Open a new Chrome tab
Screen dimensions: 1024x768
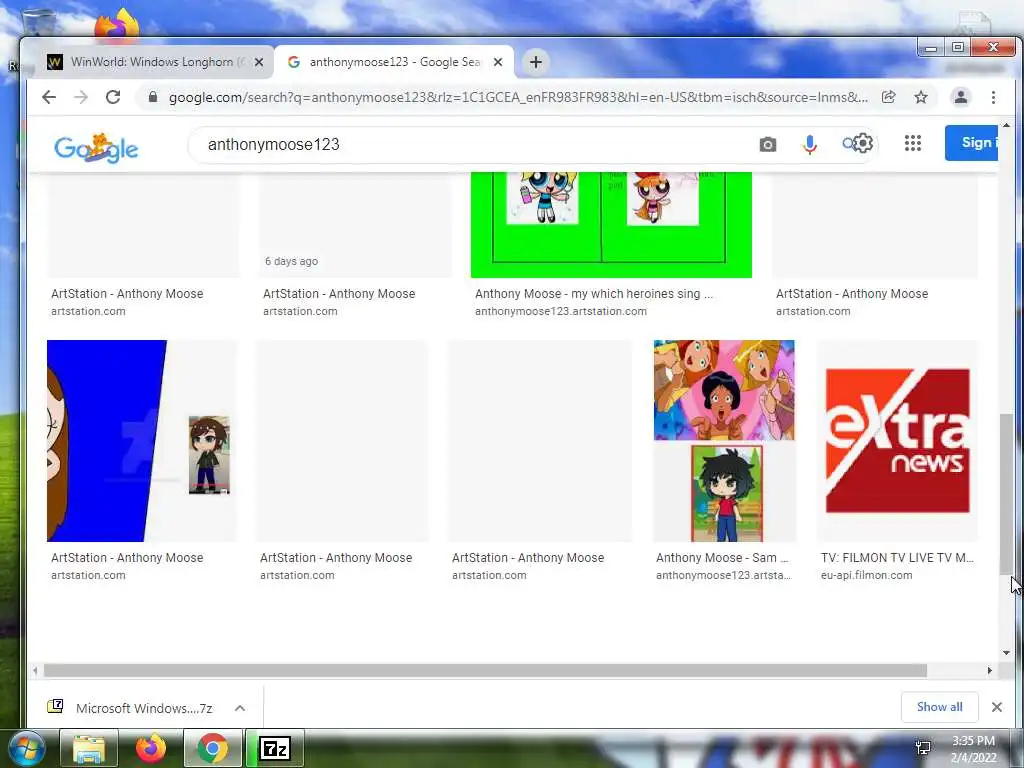point(536,62)
